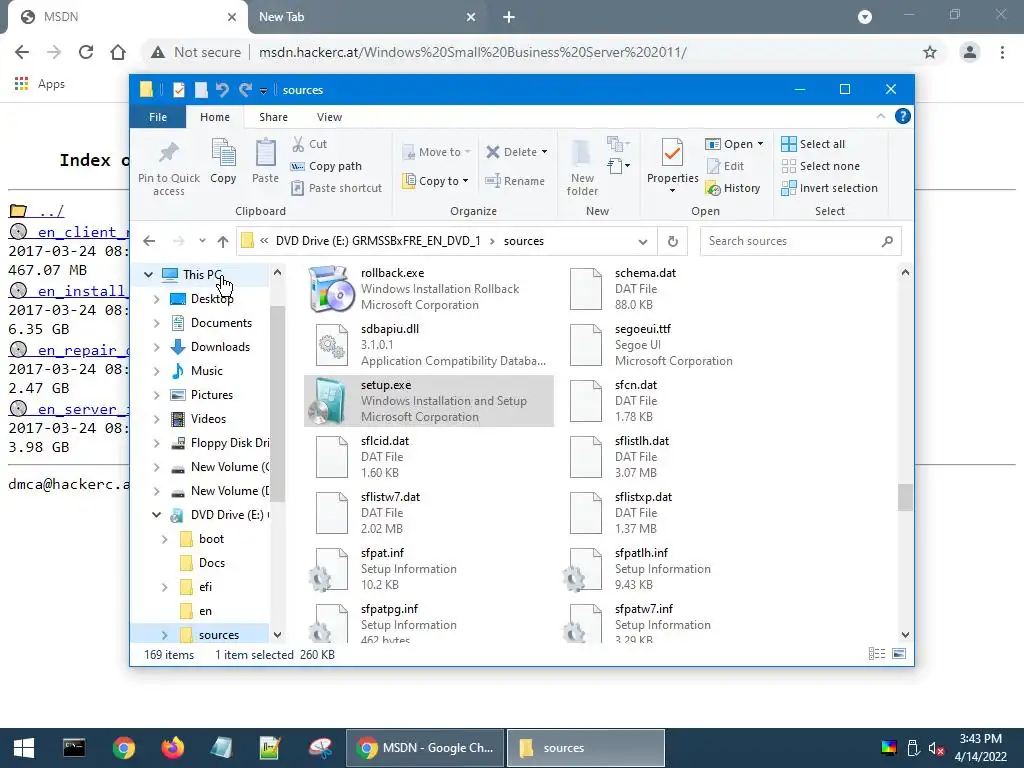Click the Copy ribbon icon
Screen dimensions: 1024x768
(223, 153)
